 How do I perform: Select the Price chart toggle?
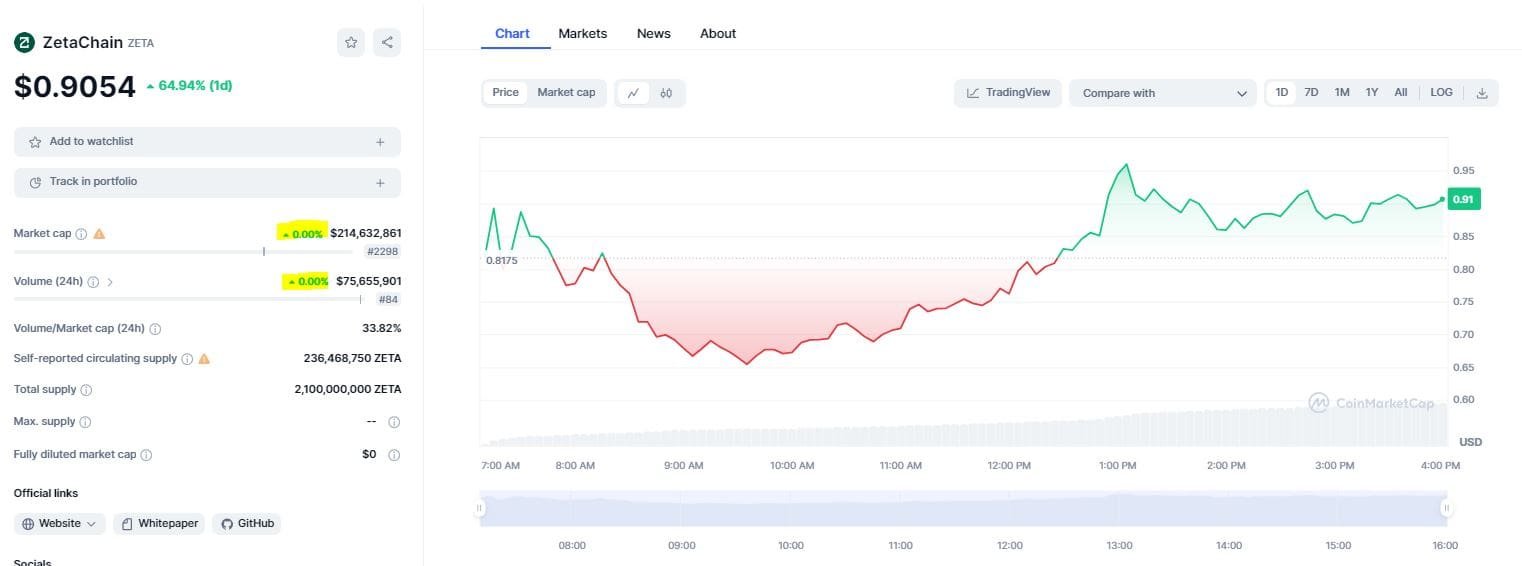point(506,93)
